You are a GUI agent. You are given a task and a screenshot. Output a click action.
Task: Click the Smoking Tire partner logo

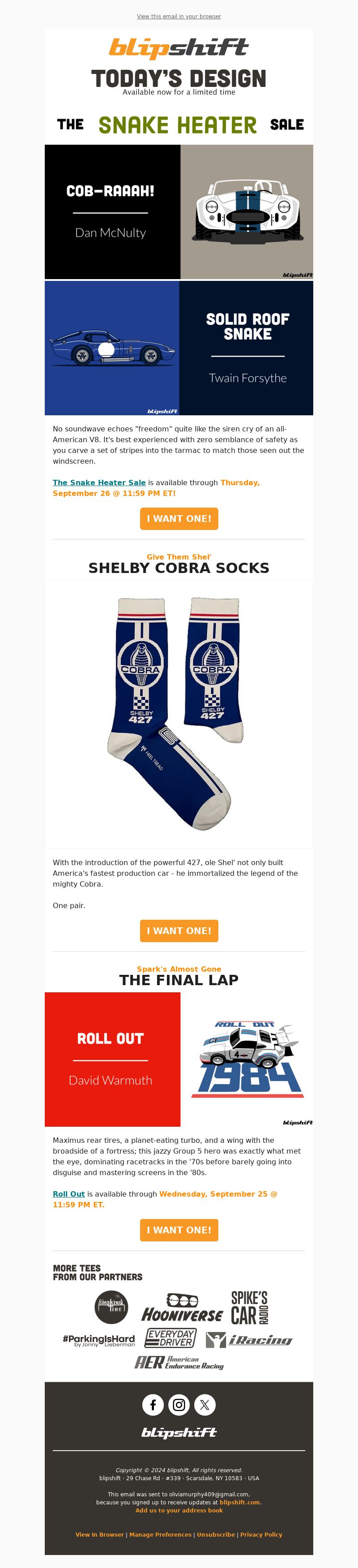[x=111, y=1307]
